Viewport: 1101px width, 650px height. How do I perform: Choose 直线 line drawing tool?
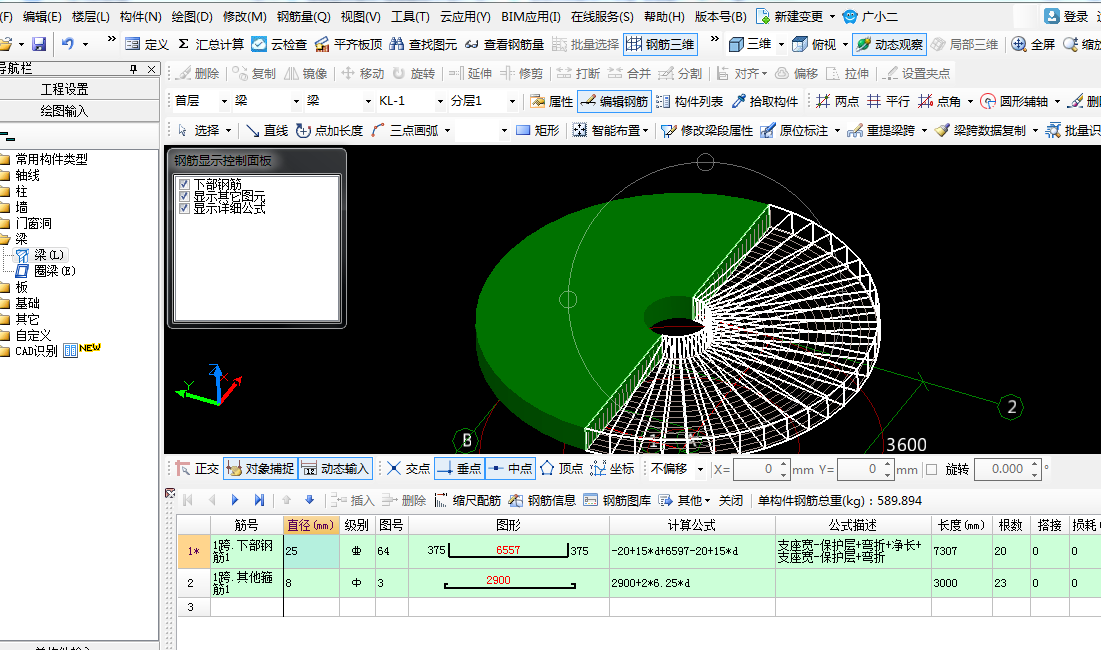267,131
